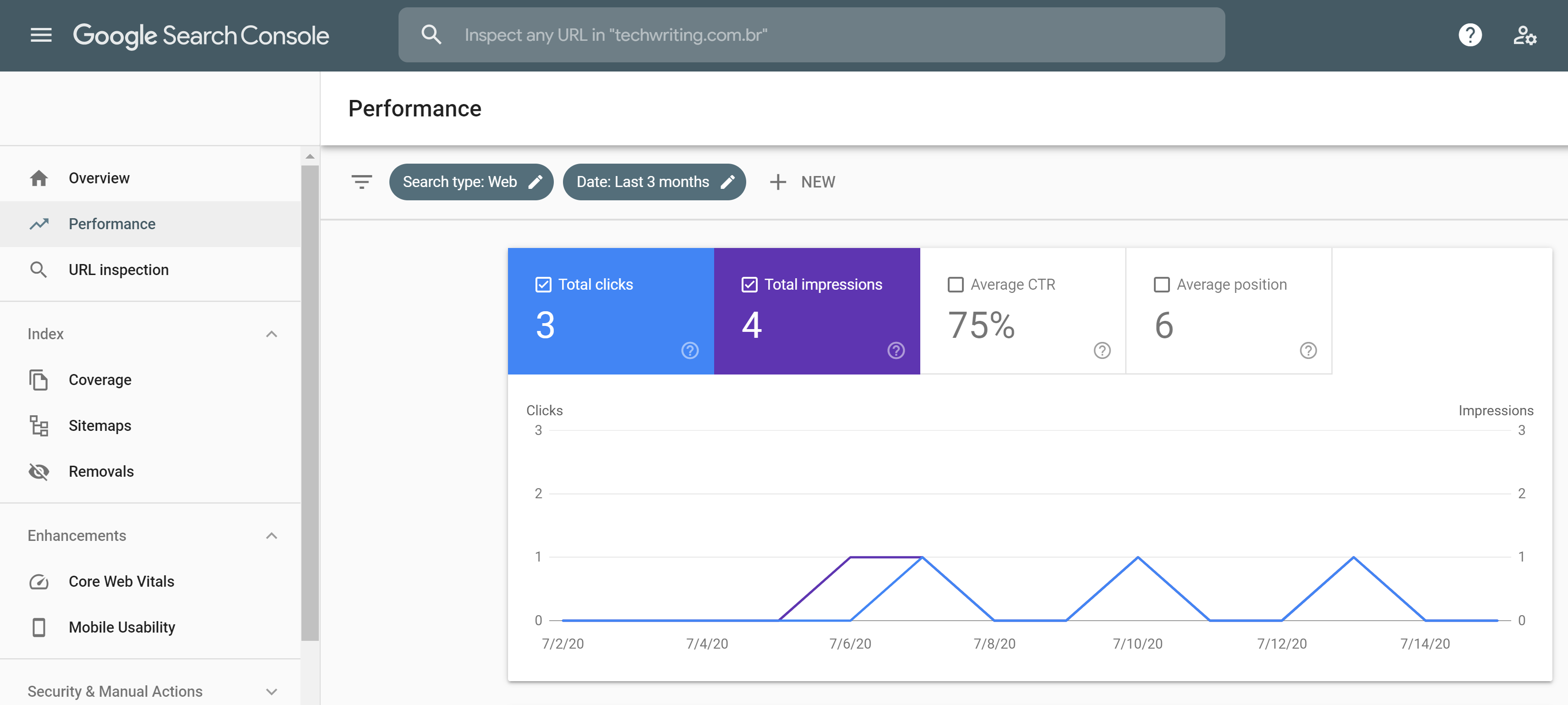Add a NEW filter
Screen dimensions: 1568x705
[802, 182]
